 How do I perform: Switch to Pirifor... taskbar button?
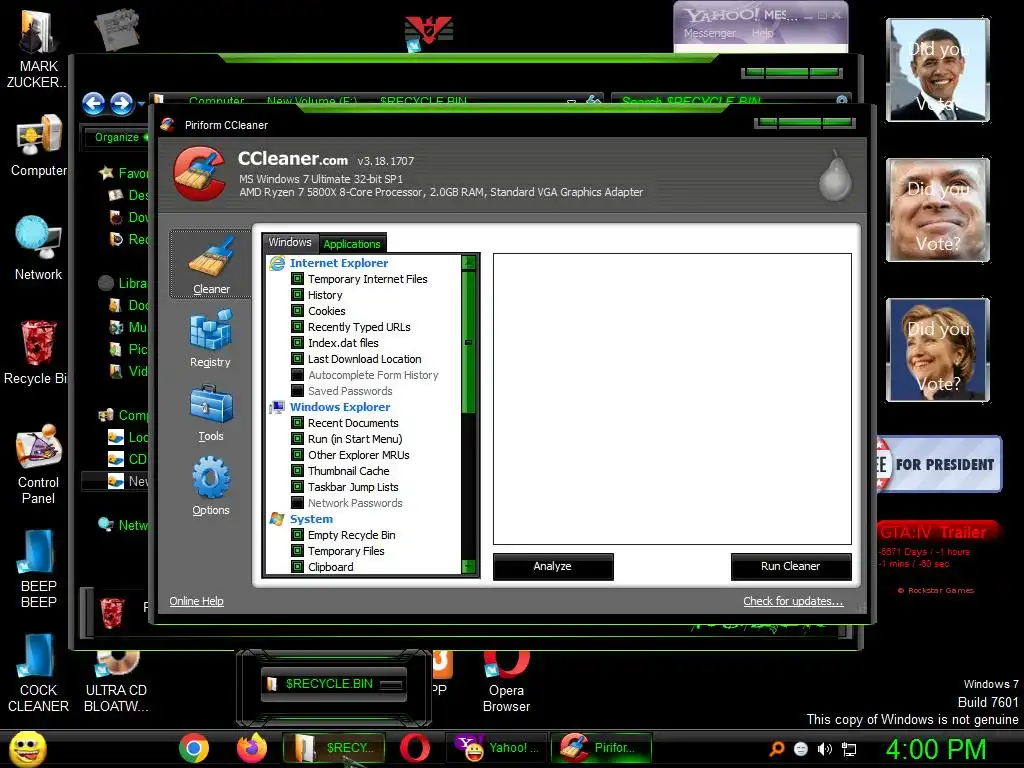[x=601, y=748]
